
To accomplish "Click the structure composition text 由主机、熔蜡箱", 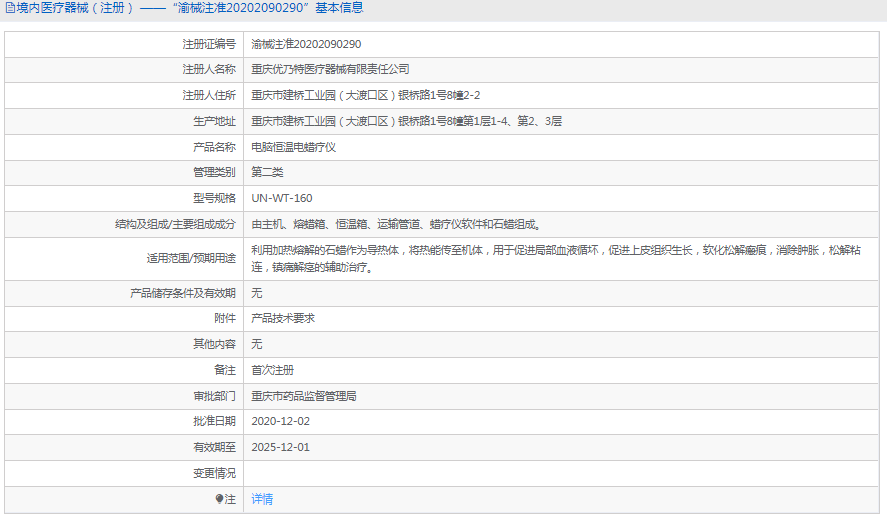I will (x=396, y=224).
